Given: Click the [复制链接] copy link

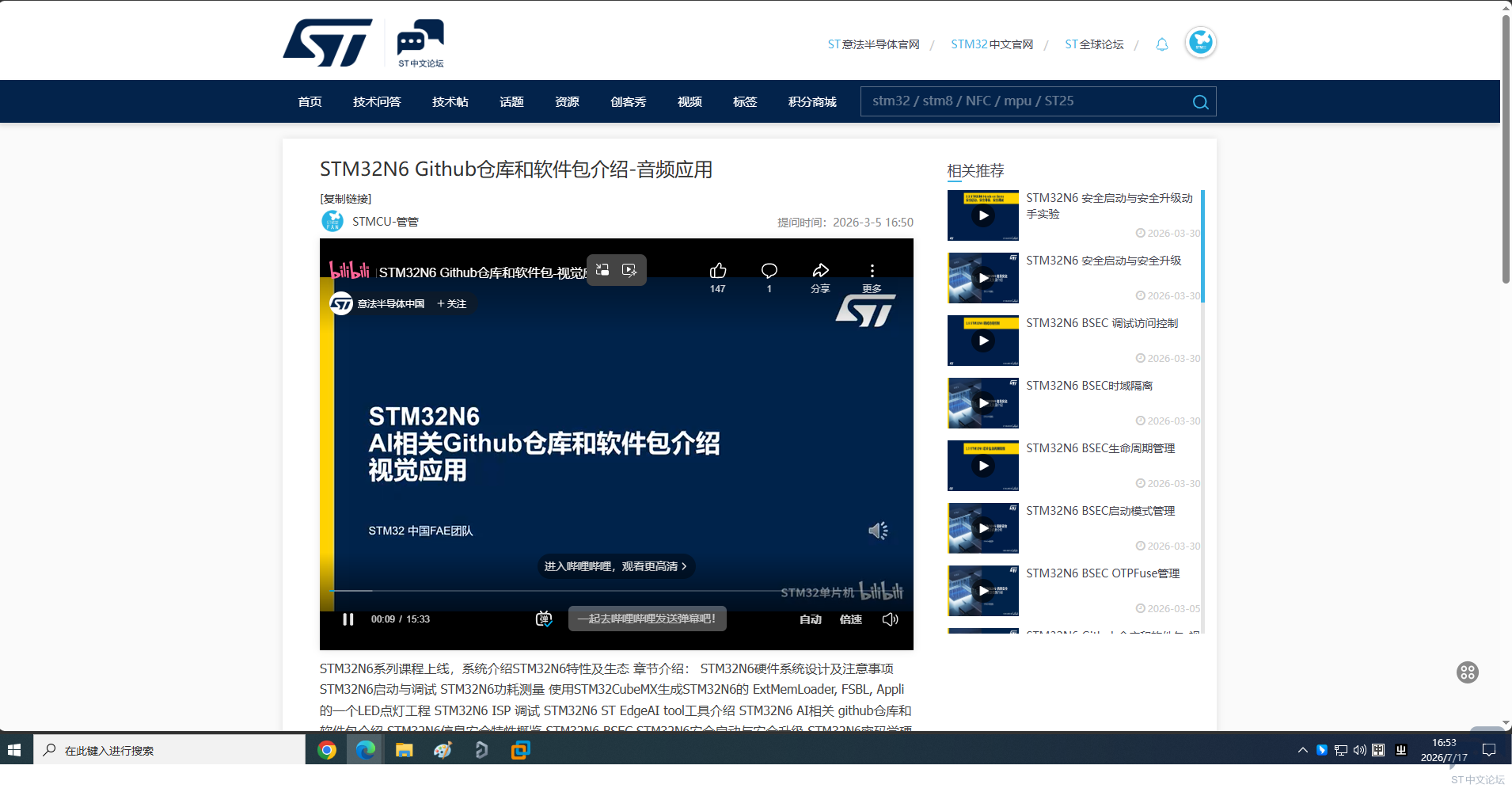Looking at the screenshot, I should point(346,199).
